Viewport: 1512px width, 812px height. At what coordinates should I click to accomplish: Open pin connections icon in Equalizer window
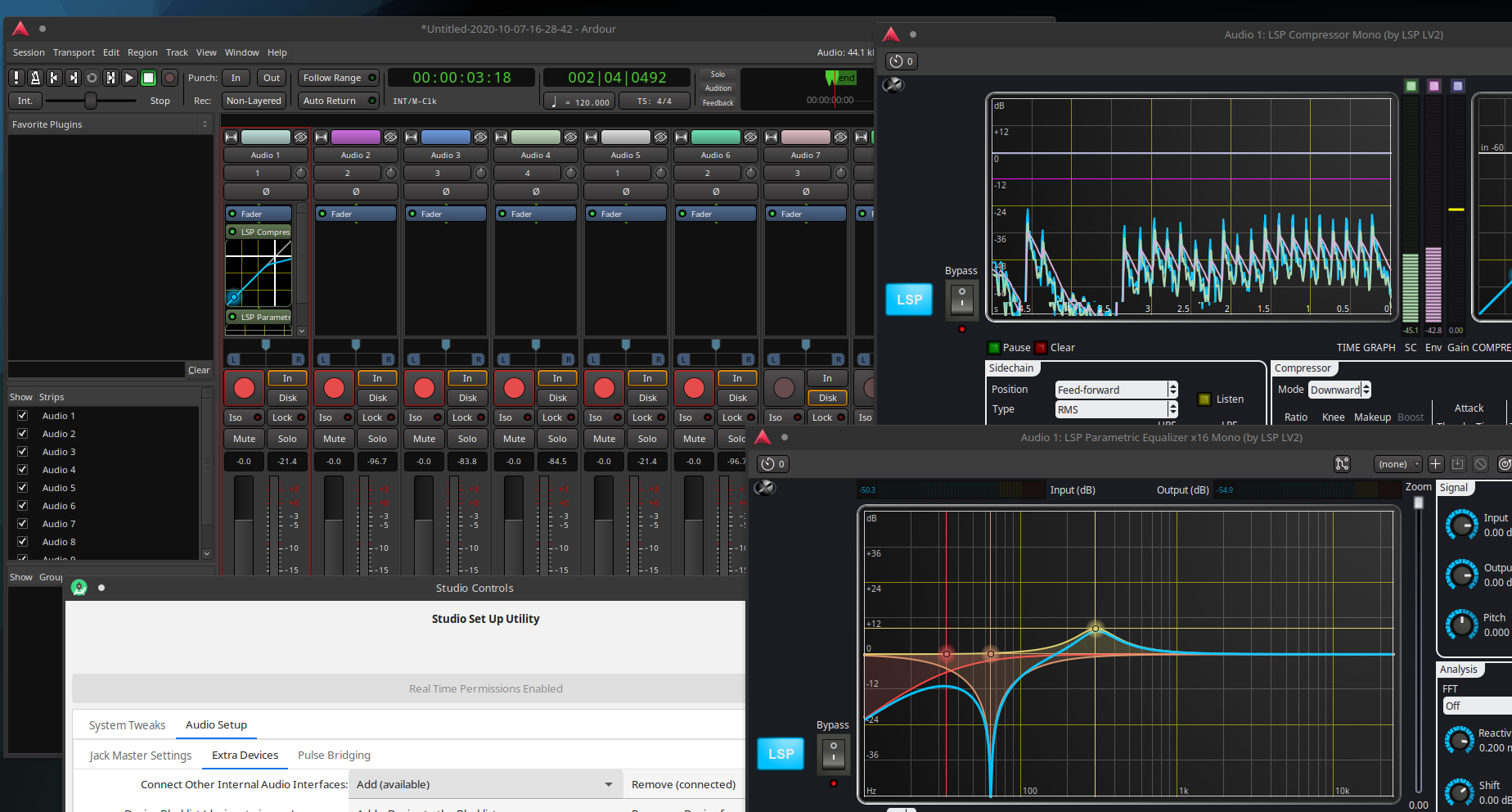[1342, 464]
